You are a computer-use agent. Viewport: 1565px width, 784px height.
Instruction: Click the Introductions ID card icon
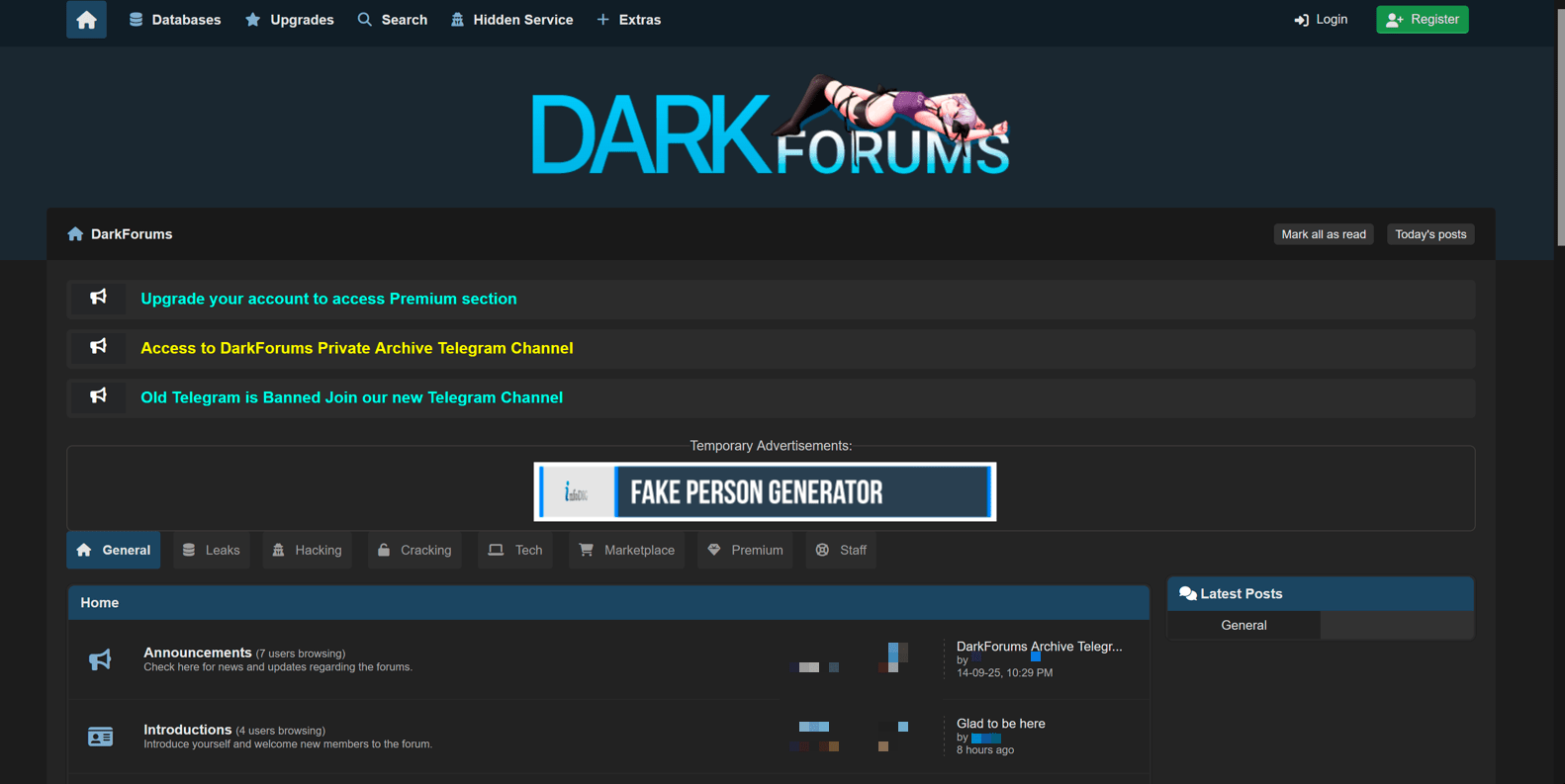100,737
